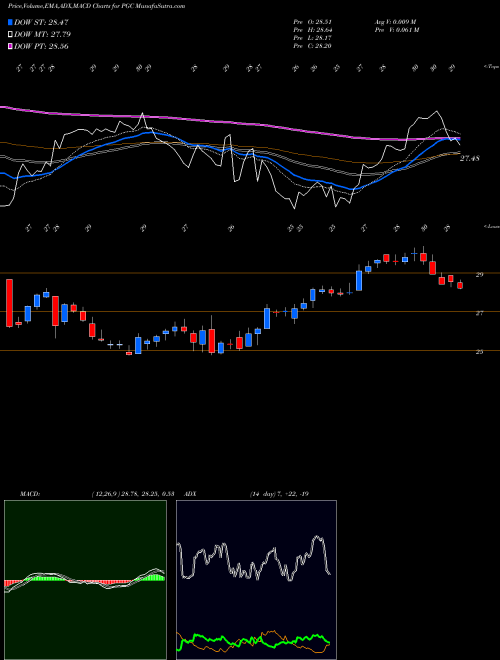Click the ADX '(14 day) 7, +22, -19' values

279,494
